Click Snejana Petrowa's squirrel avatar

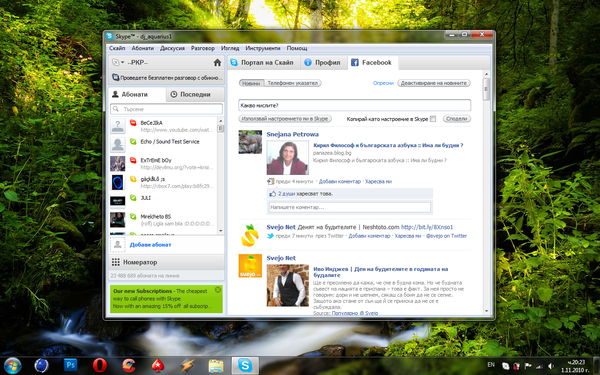point(250,142)
